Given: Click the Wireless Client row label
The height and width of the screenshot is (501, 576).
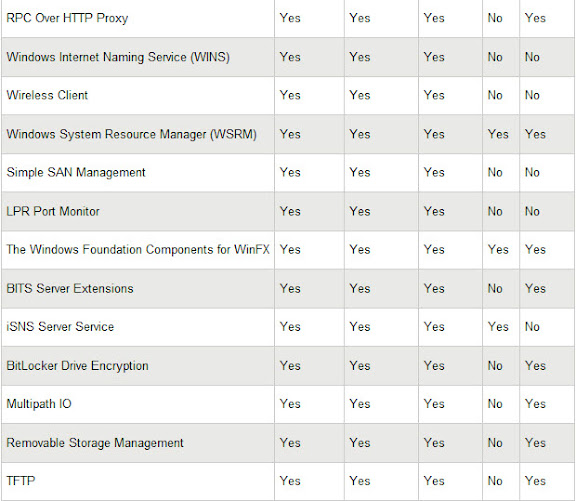Looking at the screenshot, I should 47,95.
